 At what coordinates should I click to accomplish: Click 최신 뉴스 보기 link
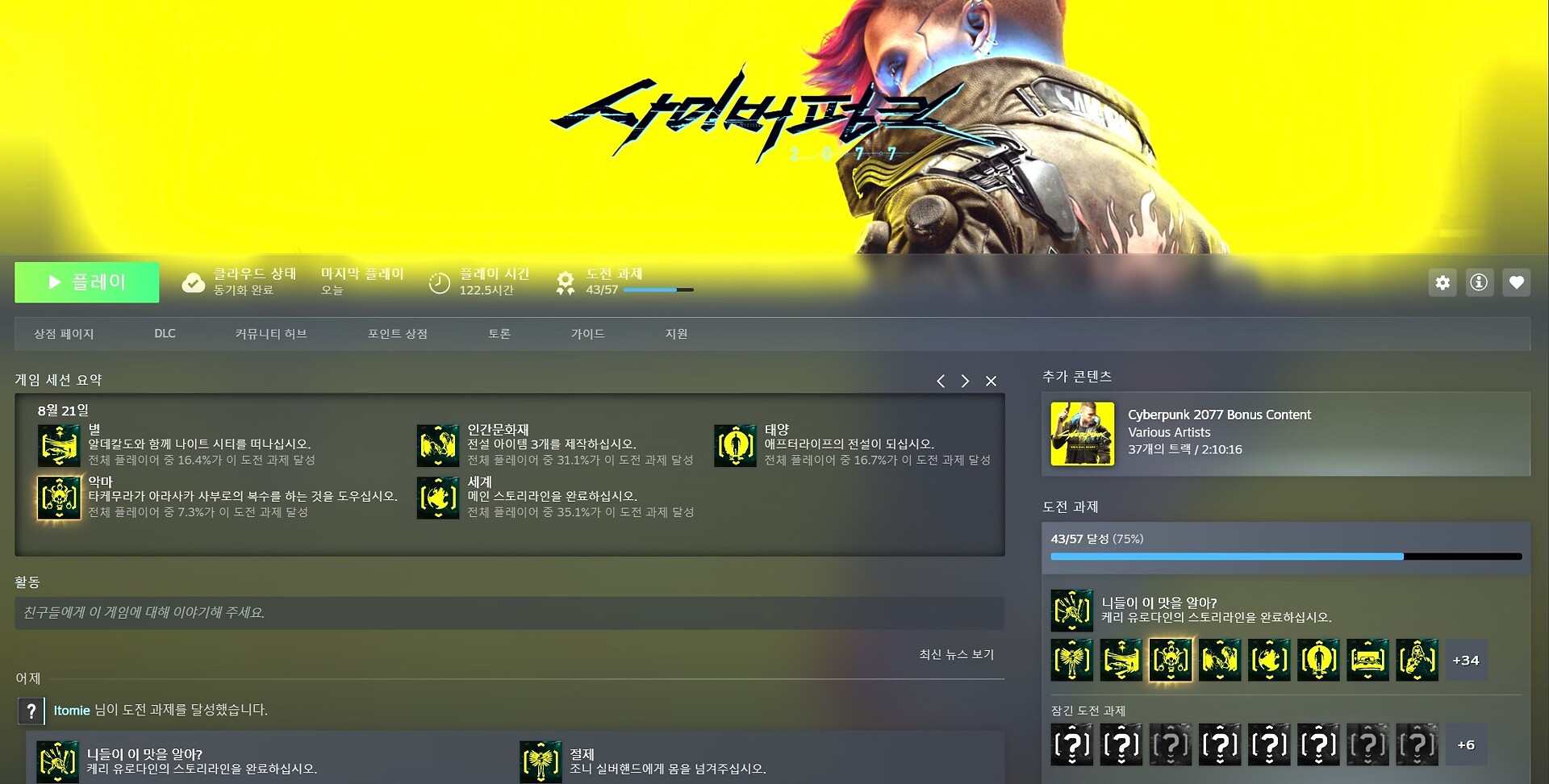[x=957, y=655]
